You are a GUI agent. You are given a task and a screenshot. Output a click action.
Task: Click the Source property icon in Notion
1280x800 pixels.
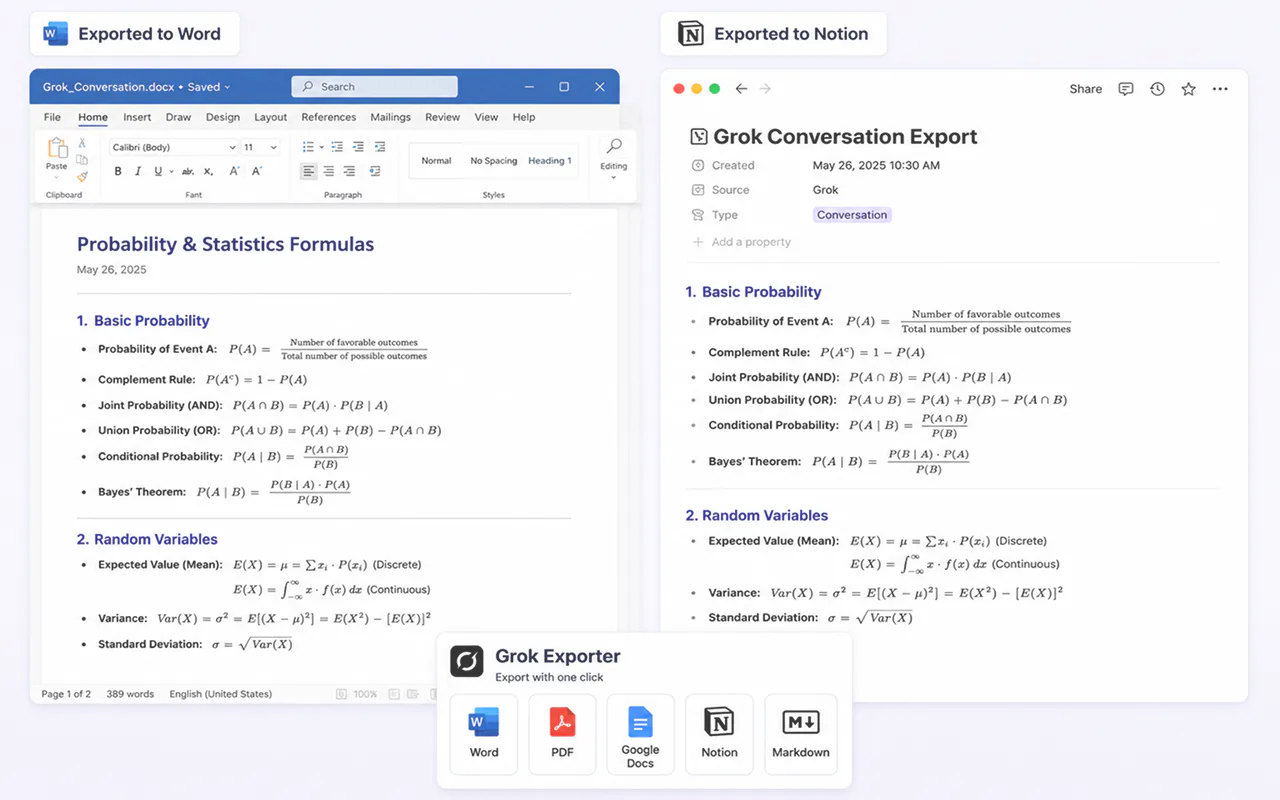tap(698, 190)
